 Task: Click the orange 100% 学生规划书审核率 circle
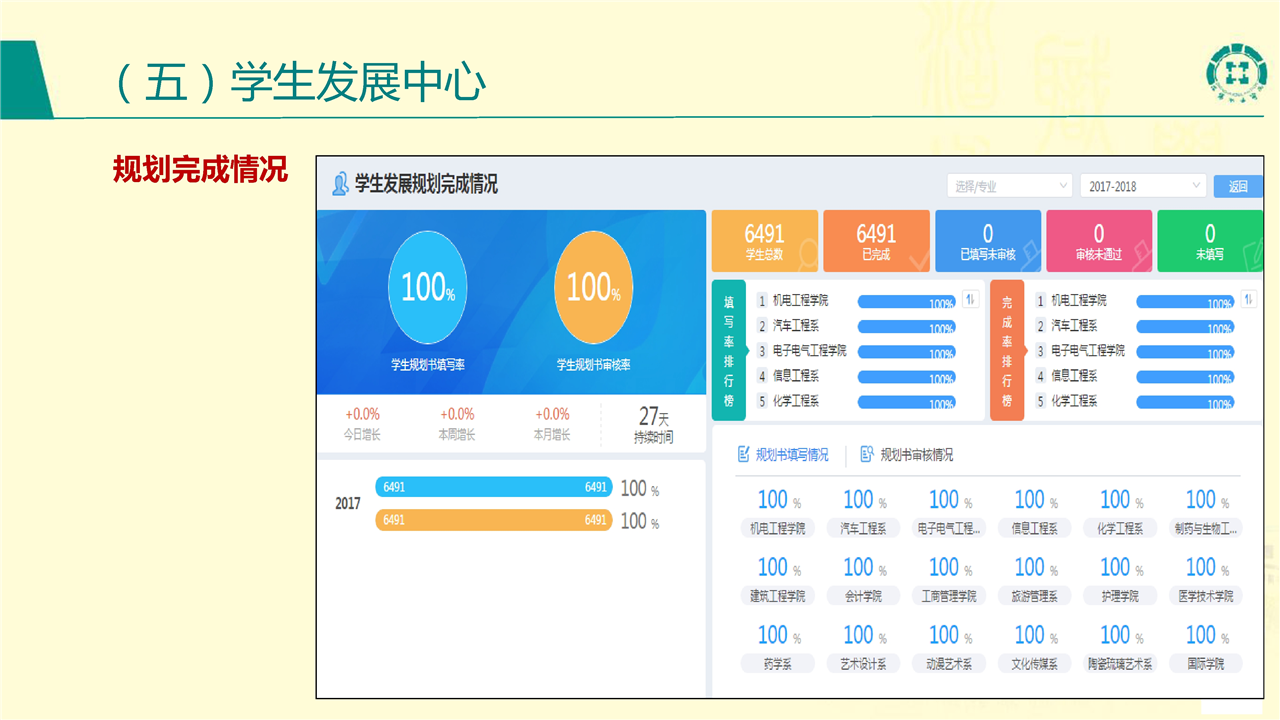point(593,288)
